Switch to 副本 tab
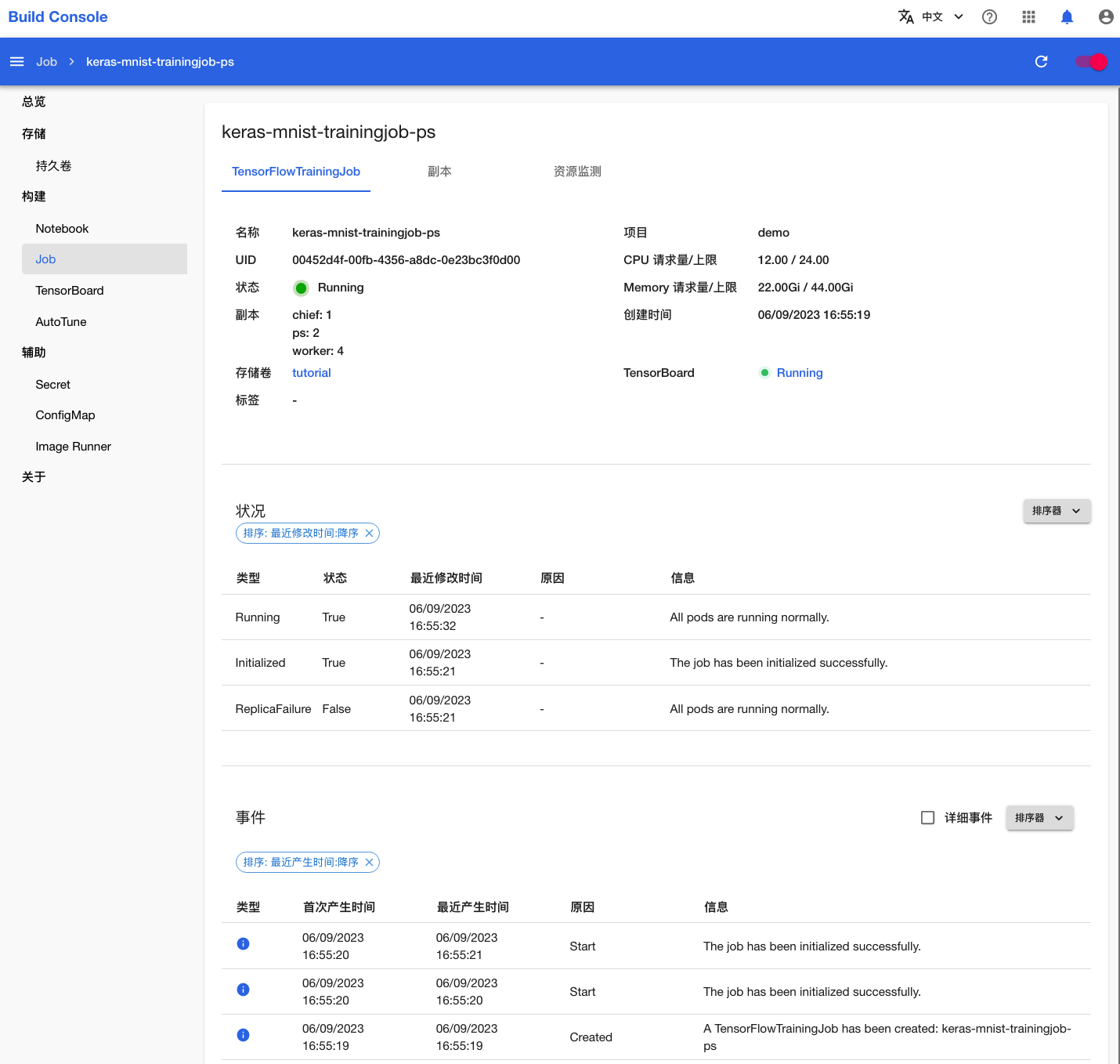Viewport: 1120px width, 1064px height. [x=439, y=172]
